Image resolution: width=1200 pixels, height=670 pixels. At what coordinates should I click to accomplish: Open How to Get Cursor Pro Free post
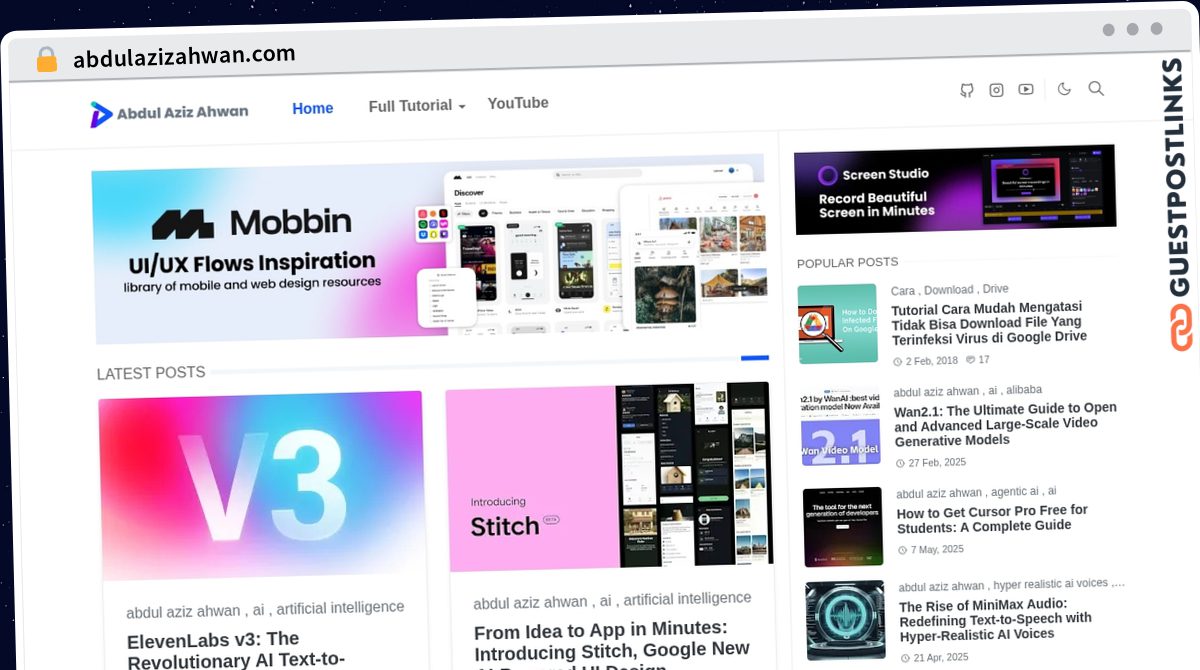[x=993, y=518]
